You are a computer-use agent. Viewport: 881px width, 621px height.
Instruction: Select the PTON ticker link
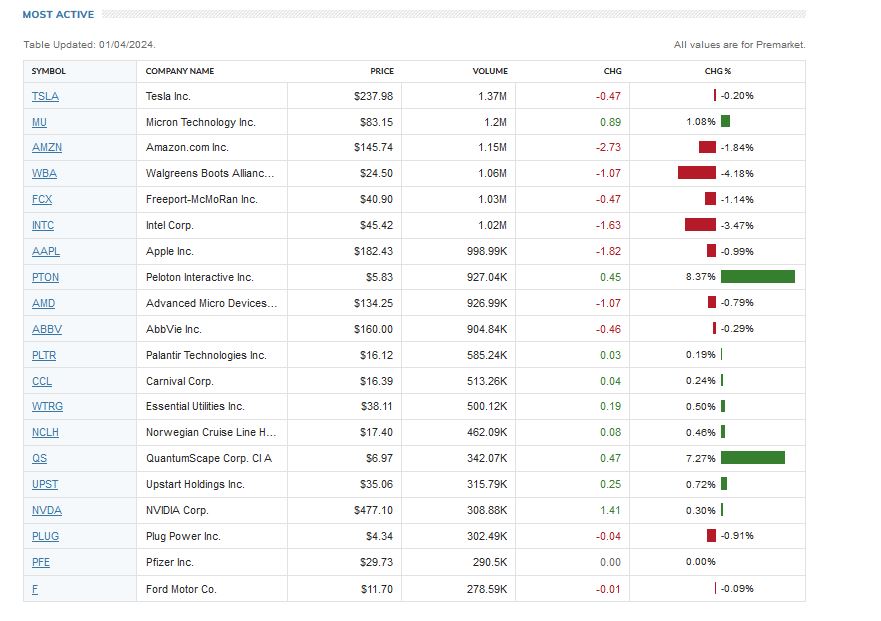(45, 277)
